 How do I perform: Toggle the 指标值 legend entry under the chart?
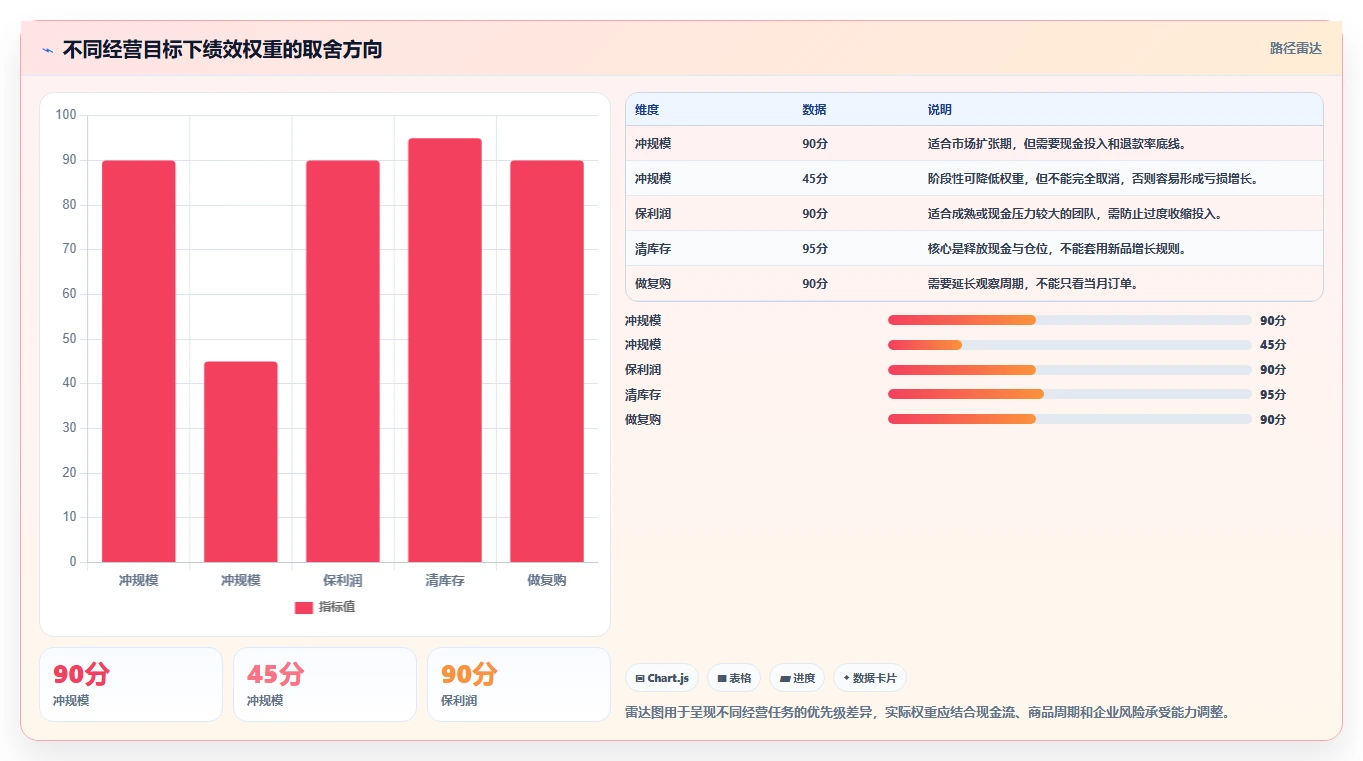click(325, 607)
